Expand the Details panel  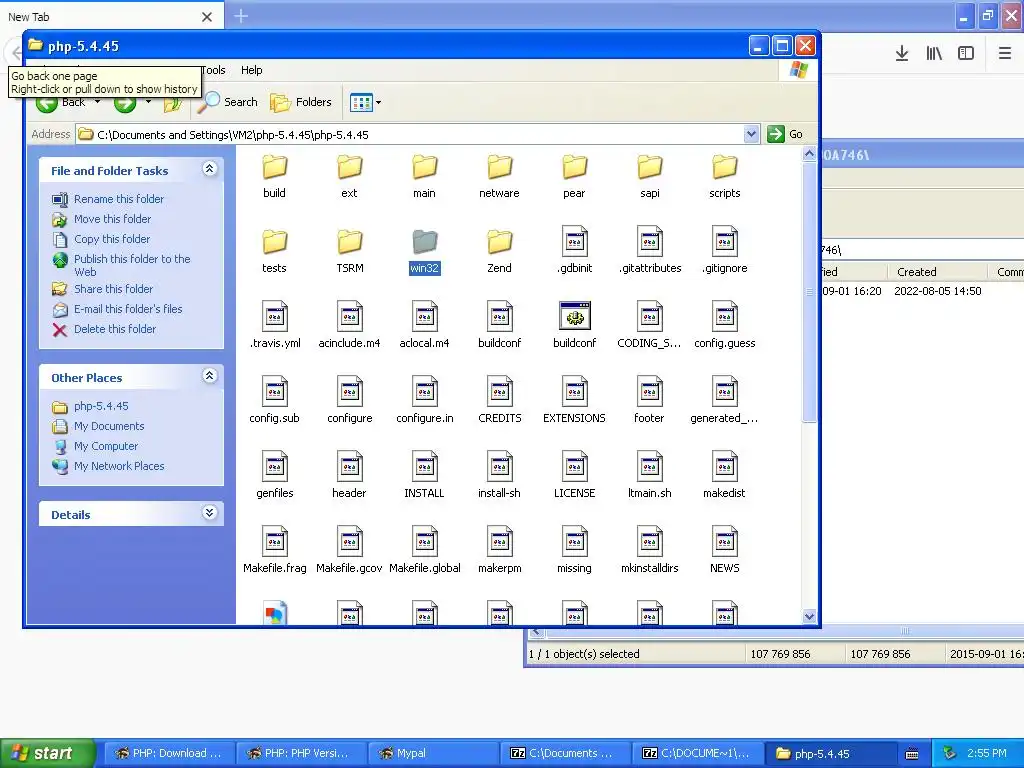coord(210,513)
